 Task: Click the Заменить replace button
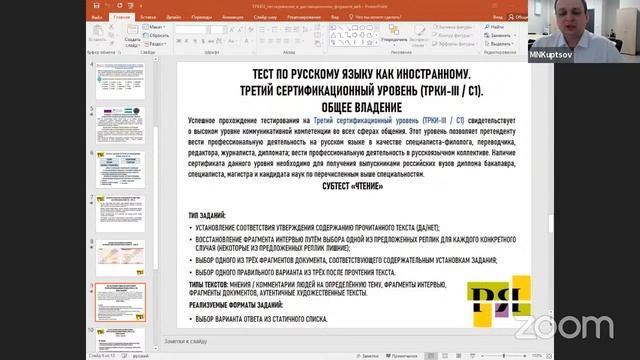click(500, 36)
